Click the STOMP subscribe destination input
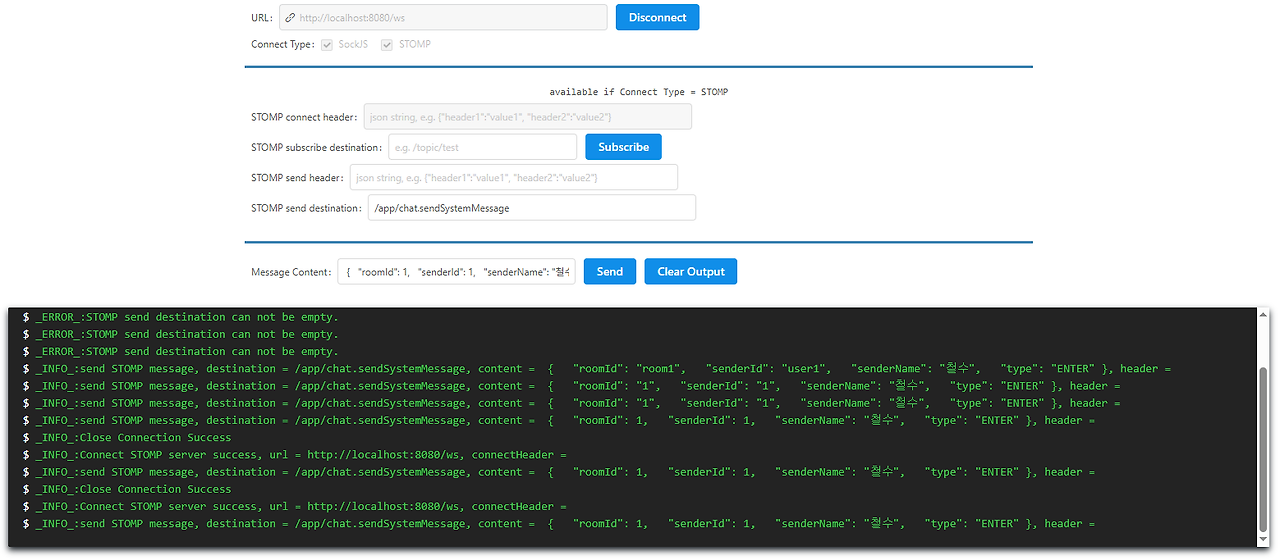The height and width of the screenshot is (560, 1280). [x=483, y=147]
